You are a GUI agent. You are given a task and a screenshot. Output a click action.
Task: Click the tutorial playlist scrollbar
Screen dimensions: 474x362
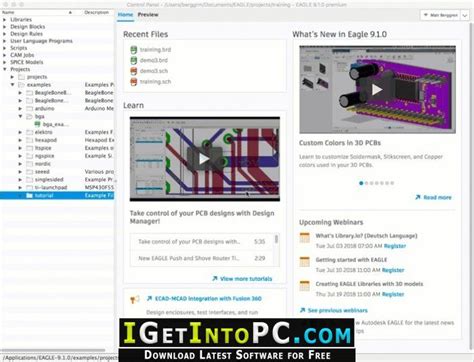[x=276, y=239]
